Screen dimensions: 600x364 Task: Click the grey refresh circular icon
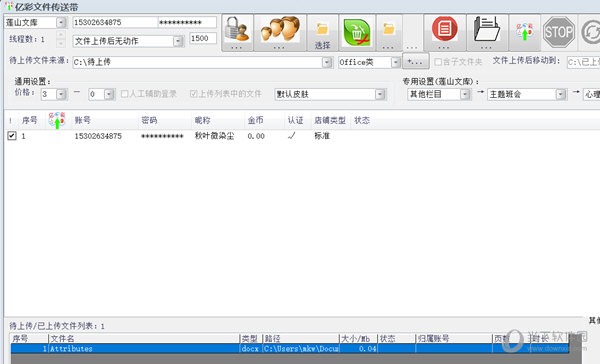(590, 33)
